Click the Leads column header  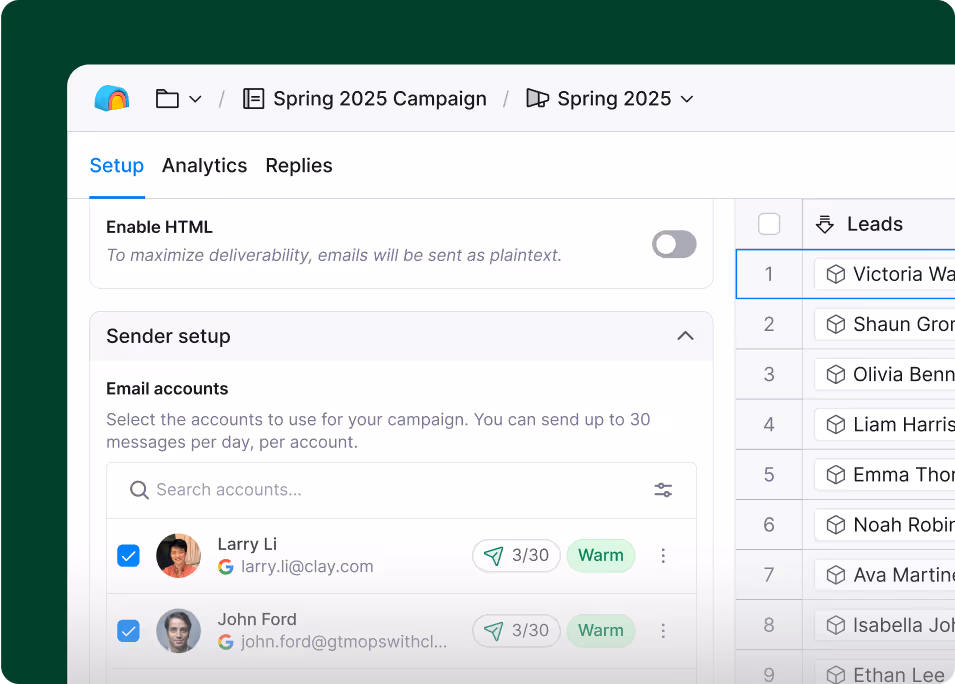878,224
